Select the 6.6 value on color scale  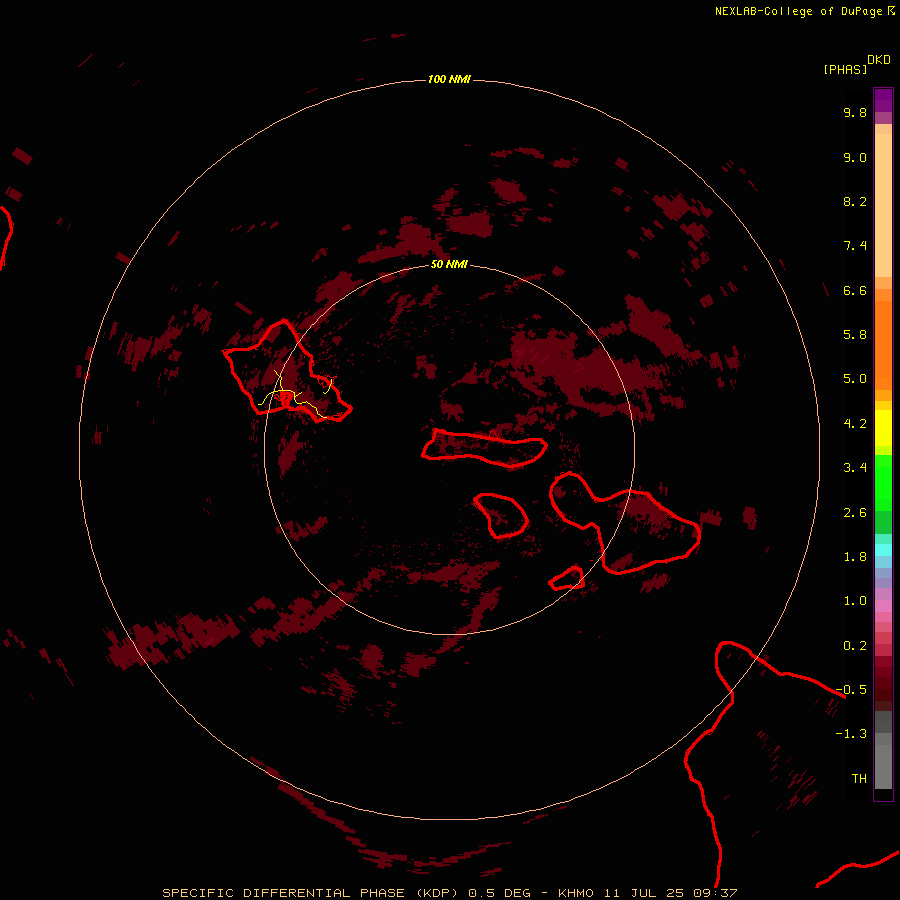click(x=855, y=290)
